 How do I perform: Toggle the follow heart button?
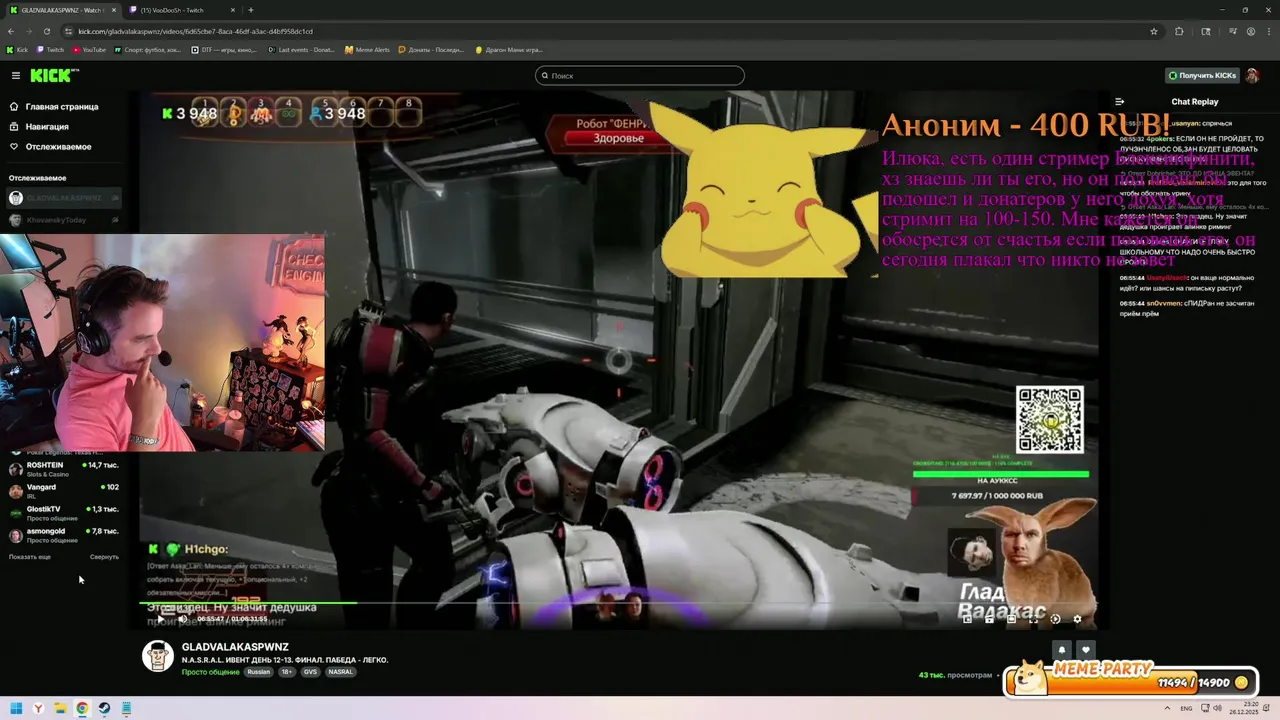[1086, 650]
